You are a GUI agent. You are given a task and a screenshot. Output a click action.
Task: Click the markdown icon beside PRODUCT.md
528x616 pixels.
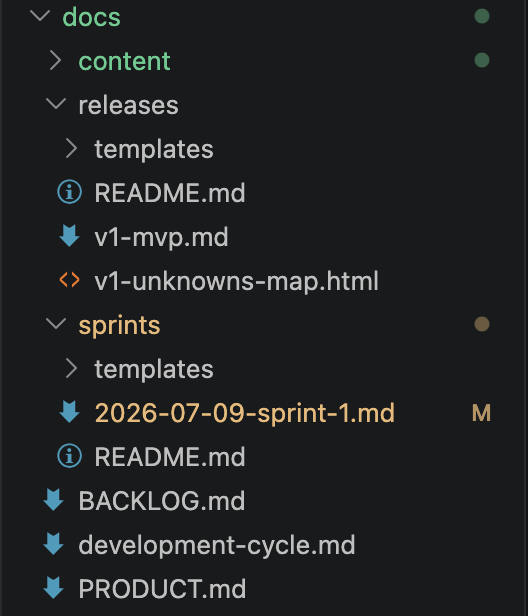53,588
